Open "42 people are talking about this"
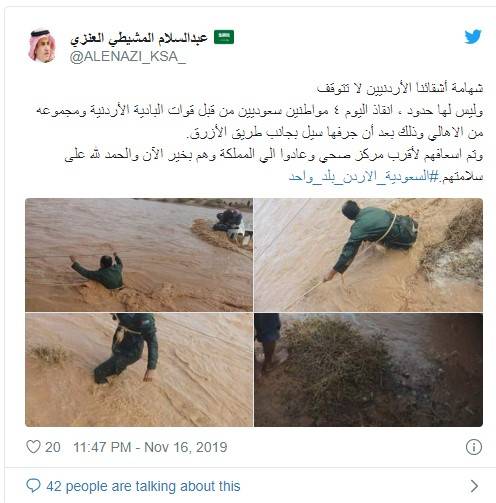496x503 pixels. pos(143,486)
